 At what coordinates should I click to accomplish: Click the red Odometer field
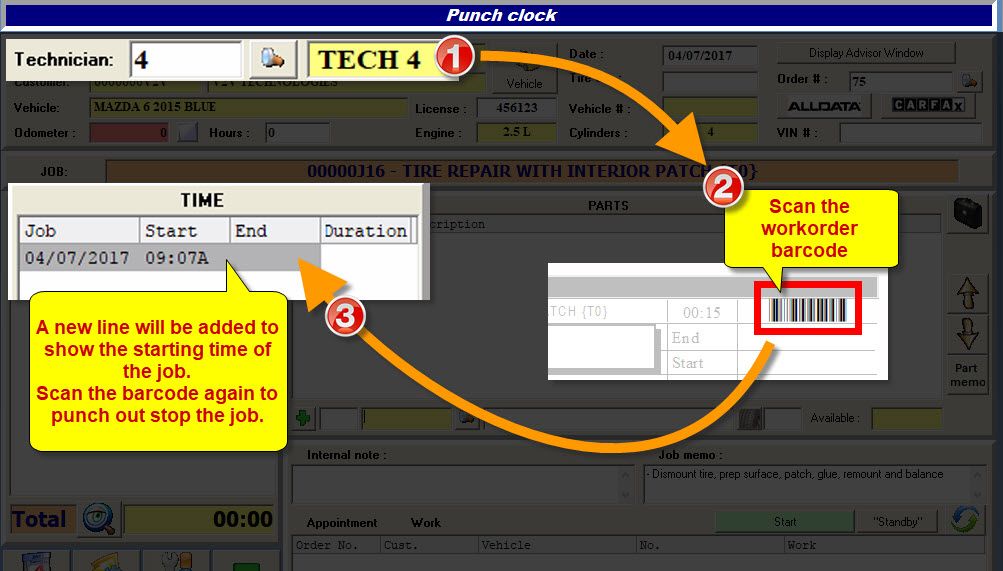pyautogui.click(x=129, y=132)
